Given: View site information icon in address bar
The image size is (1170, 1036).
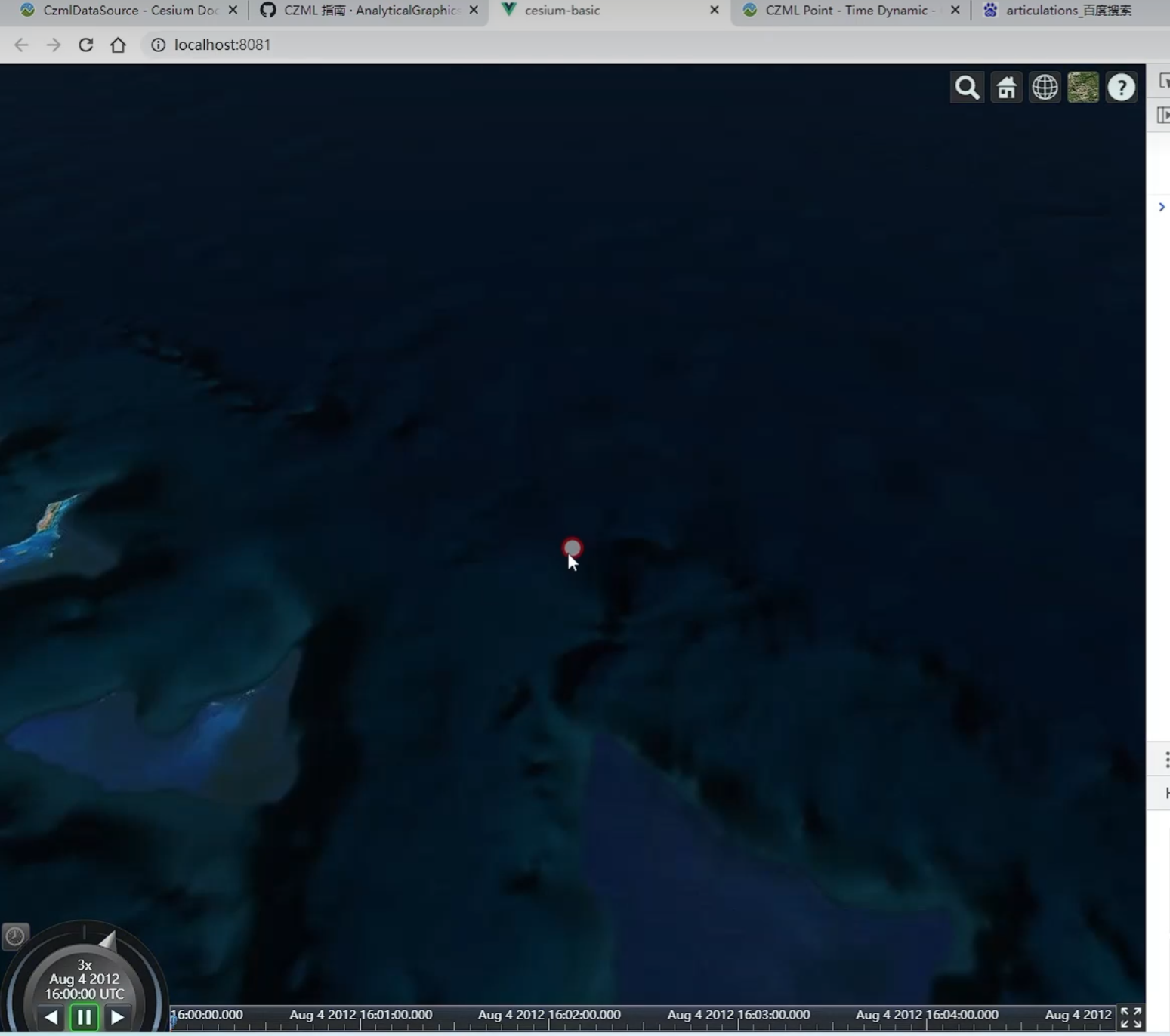Looking at the screenshot, I should [158, 45].
